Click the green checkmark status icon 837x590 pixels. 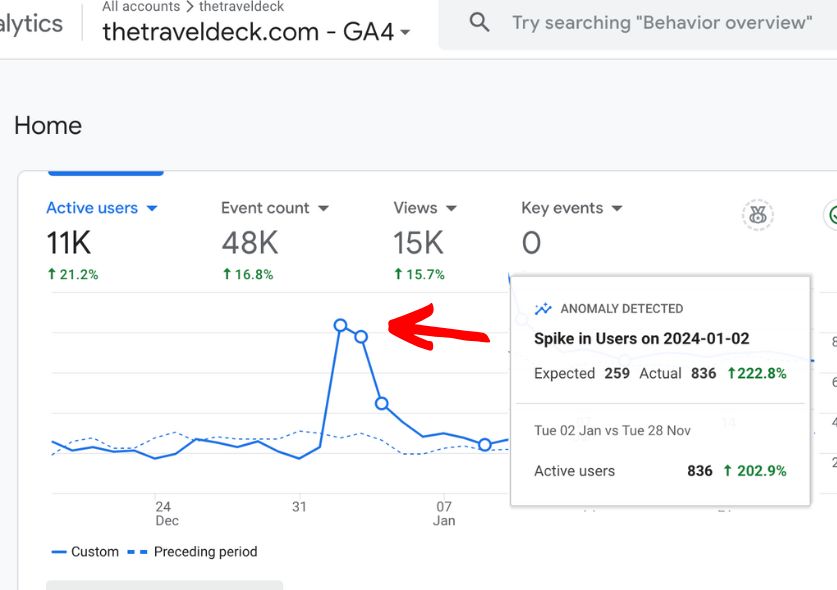pyautogui.click(x=831, y=215)
